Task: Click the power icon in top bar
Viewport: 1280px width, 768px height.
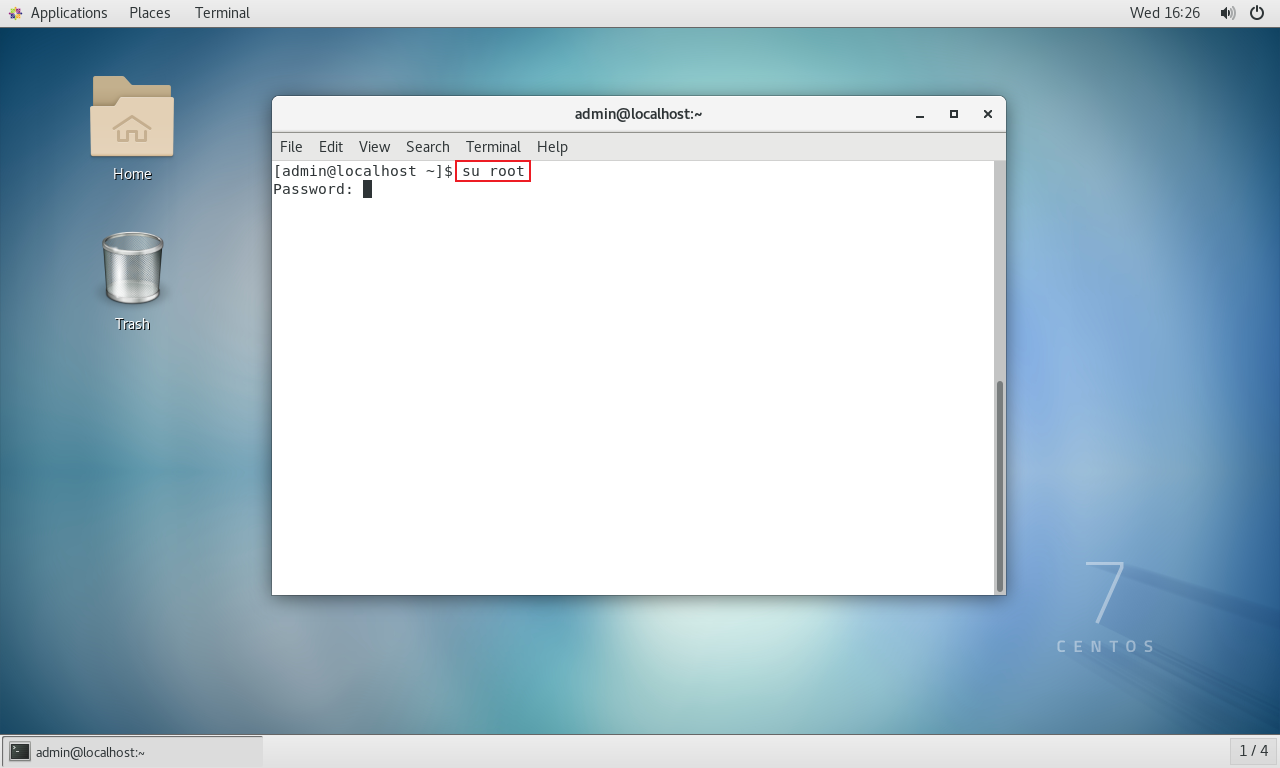Action: (x=1257, y=13)
